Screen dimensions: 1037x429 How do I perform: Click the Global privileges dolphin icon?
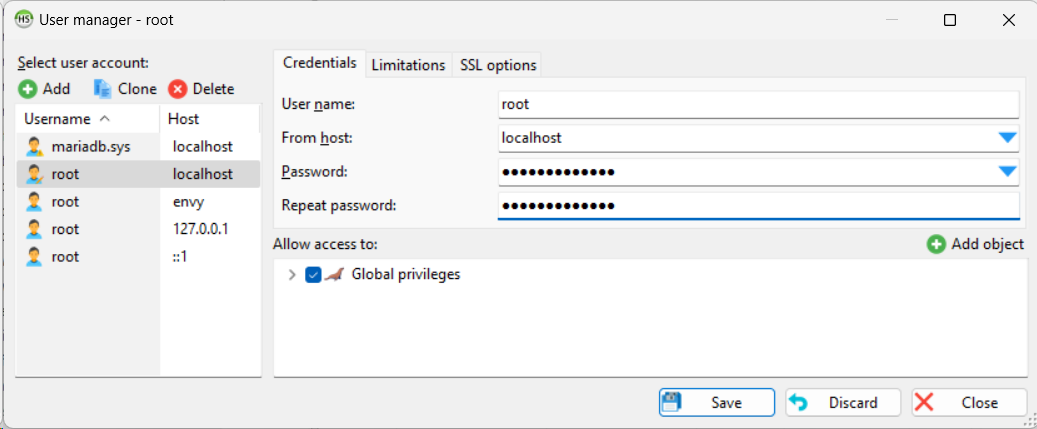[x=335, y=274]
